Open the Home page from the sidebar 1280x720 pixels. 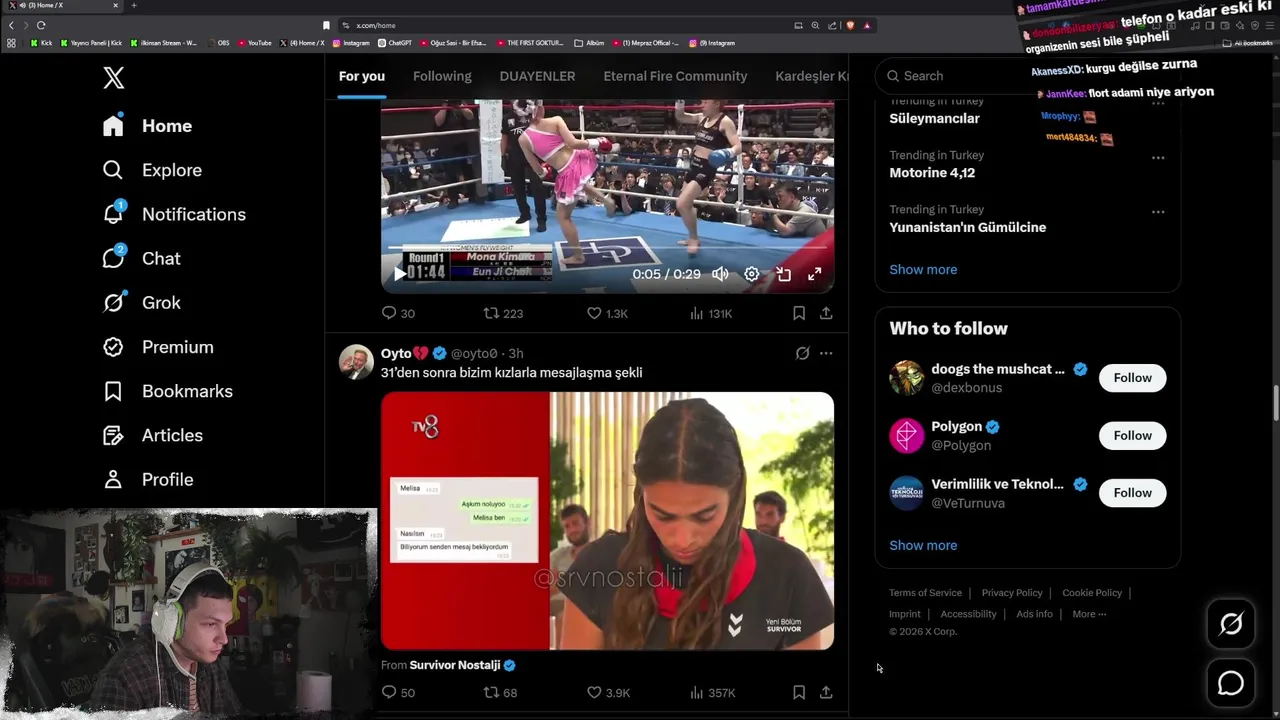pos(147,126)
